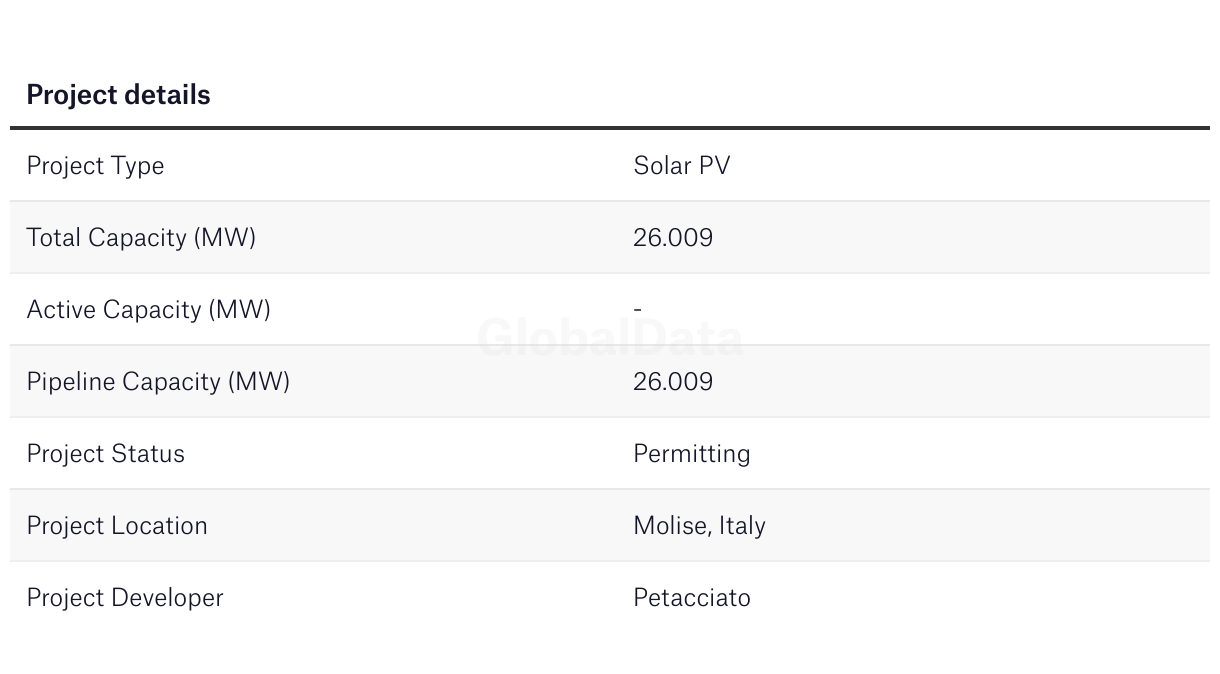Select the Active Capacity (MW) label

click(x=148, y=310)
